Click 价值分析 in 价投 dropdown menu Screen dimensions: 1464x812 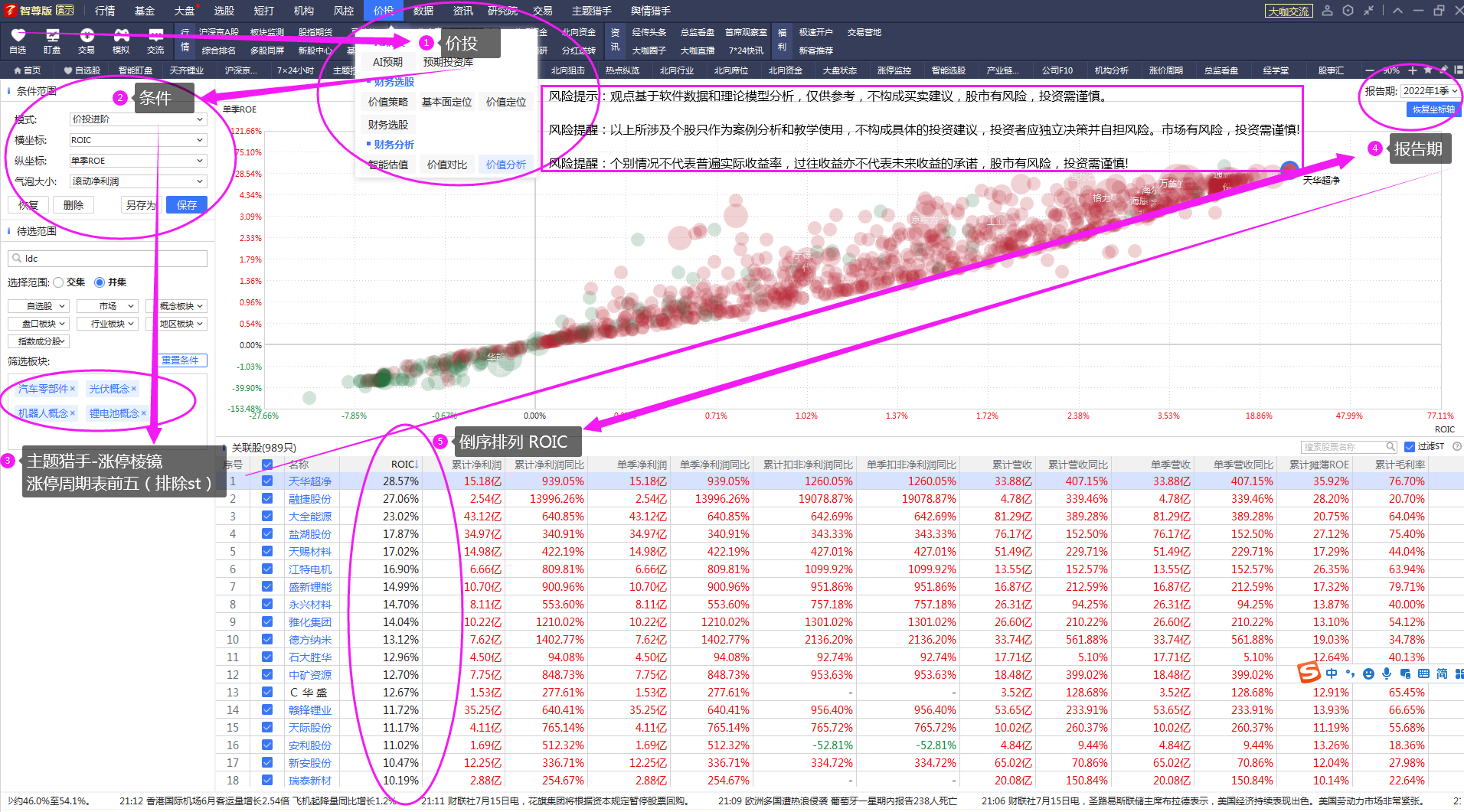tap(506, 165)
